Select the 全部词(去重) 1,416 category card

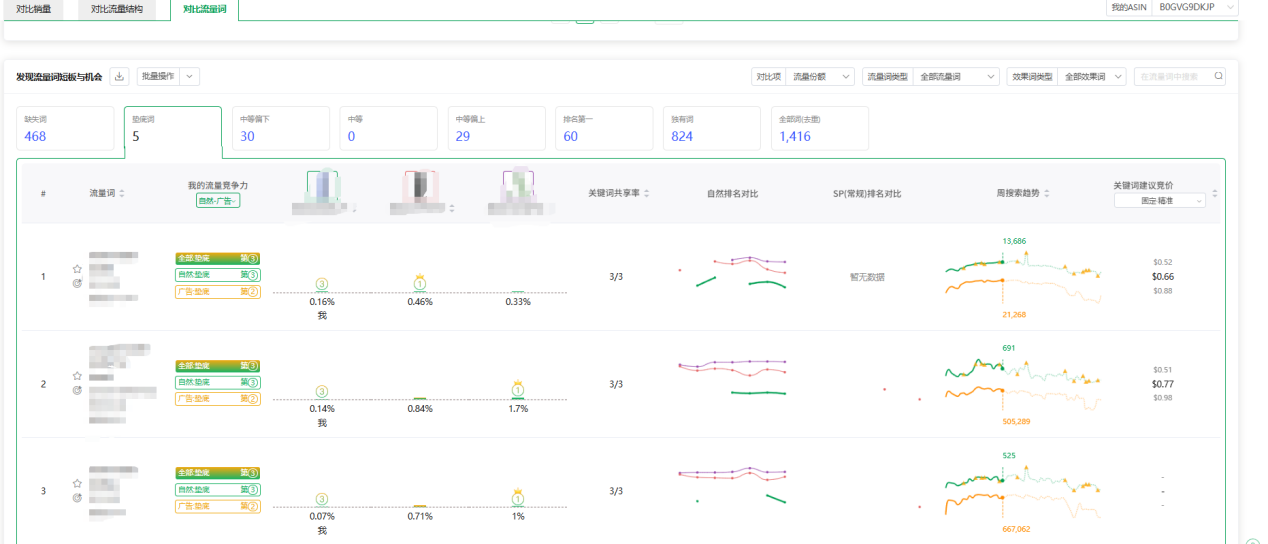click(820, 128)
